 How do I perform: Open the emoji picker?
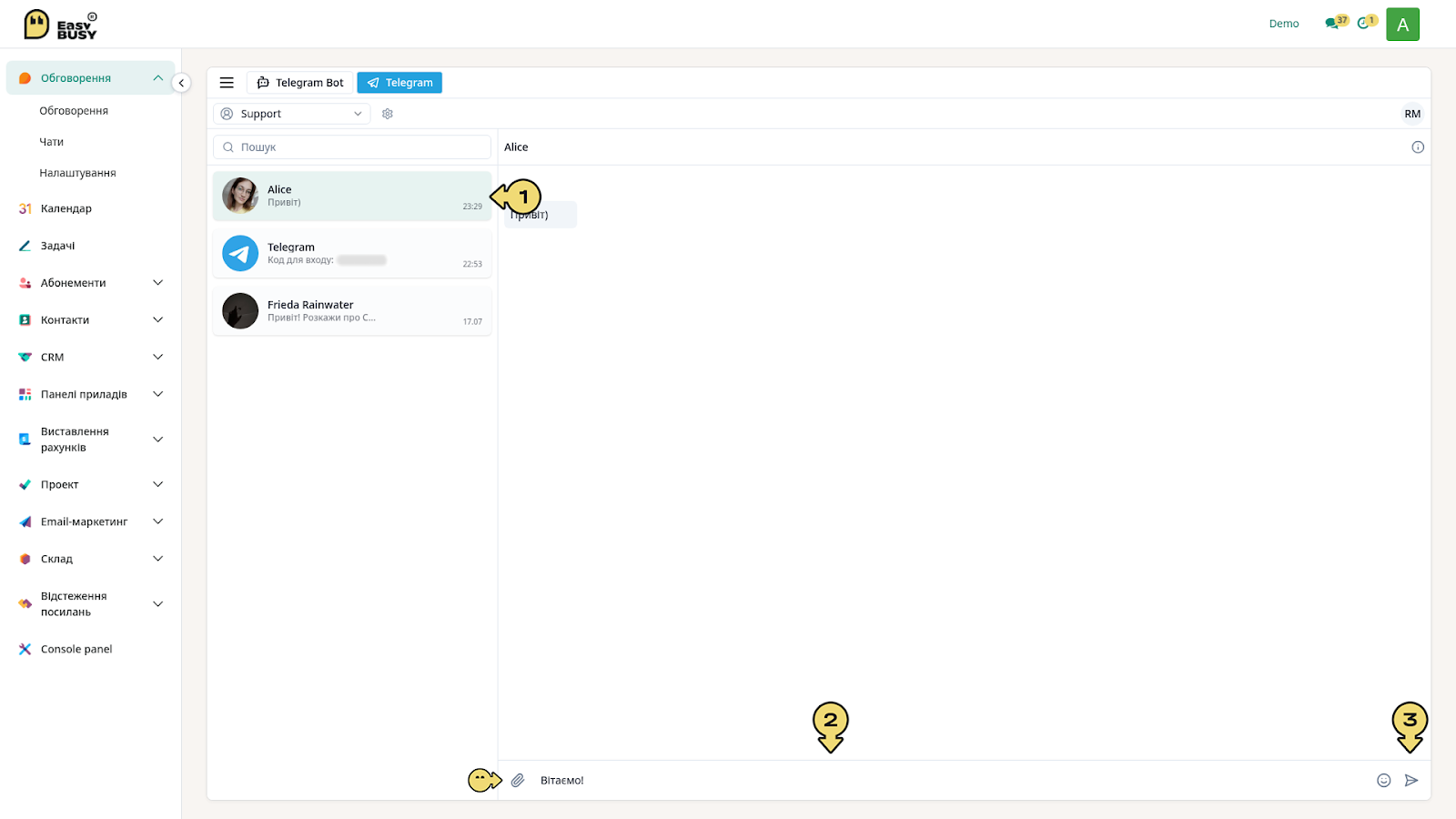pyautogui.click(x=1383, y=781)
